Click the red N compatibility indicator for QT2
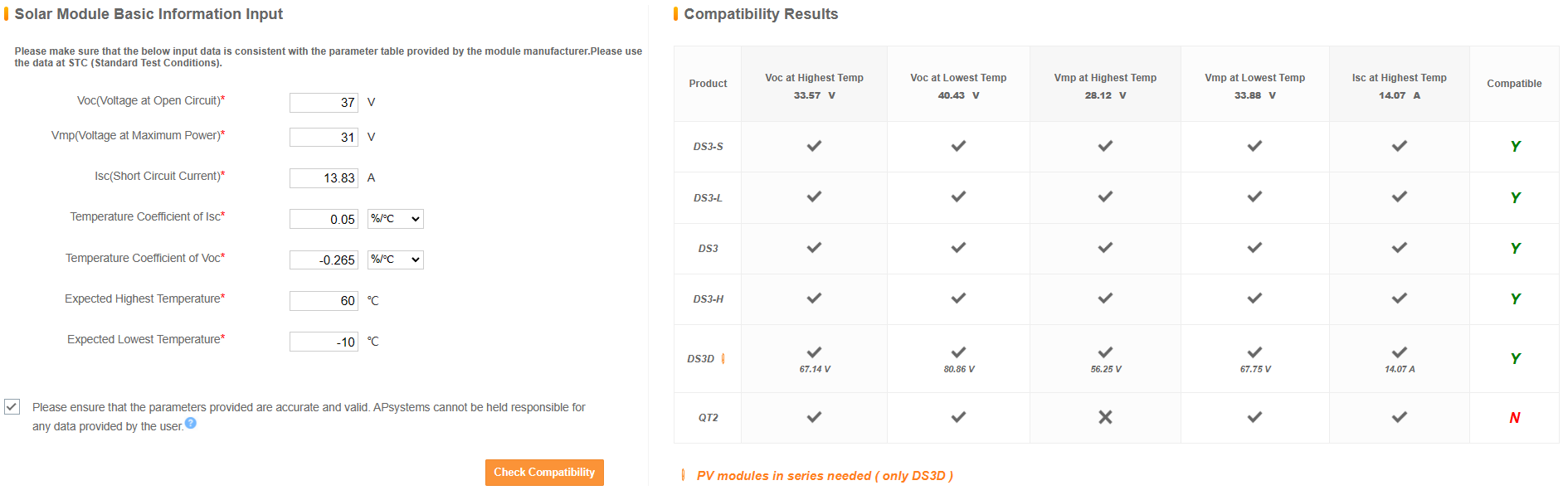Image resolution: width=1568 pixels, height=495 pixels. [1515, 418]
